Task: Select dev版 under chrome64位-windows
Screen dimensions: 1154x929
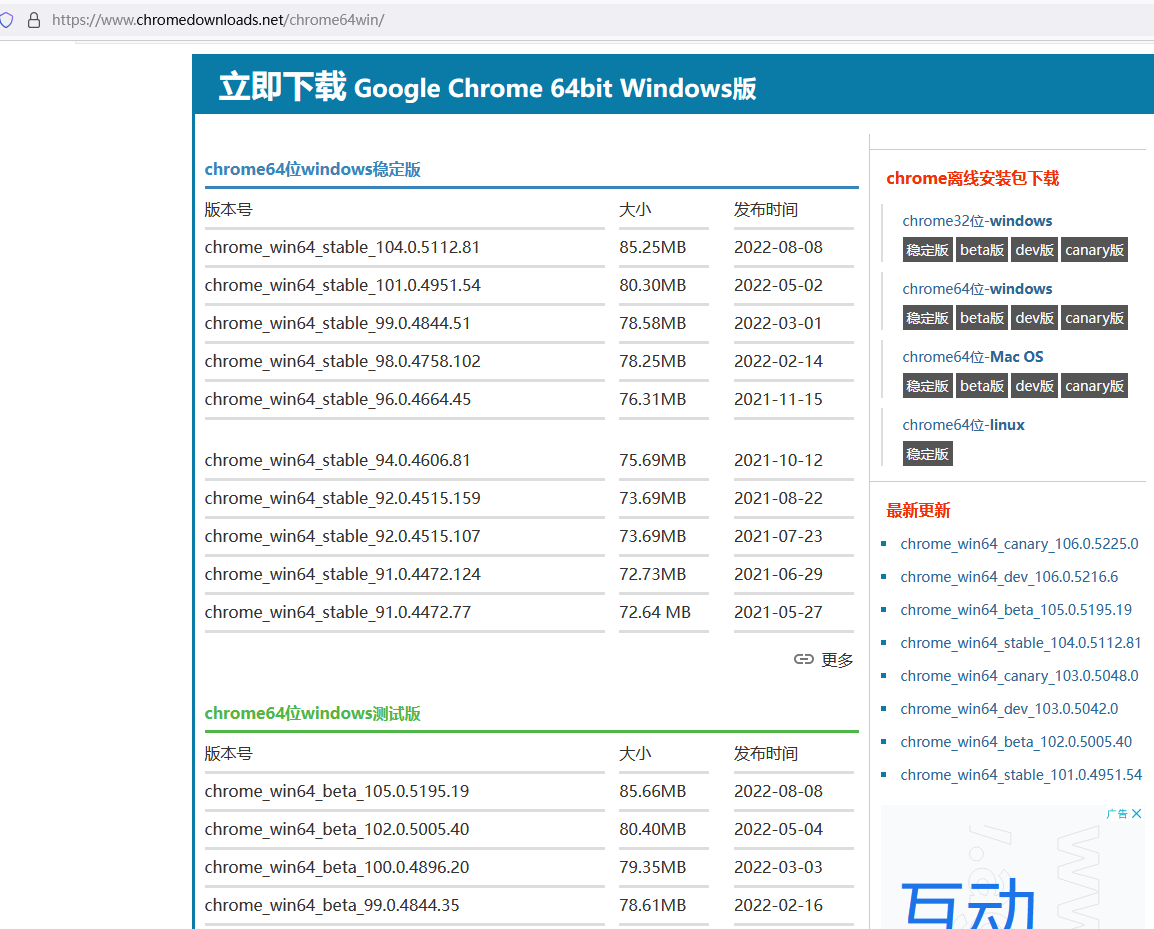Action: tap(1034, 318)
